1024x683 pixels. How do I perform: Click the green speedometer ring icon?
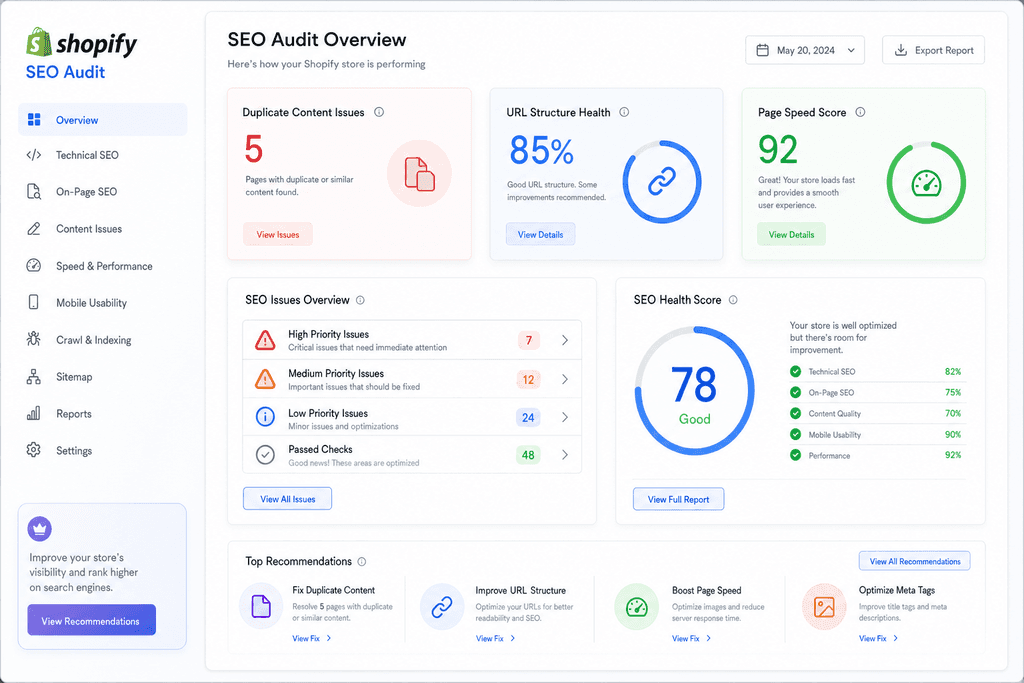tap(926, 183)
